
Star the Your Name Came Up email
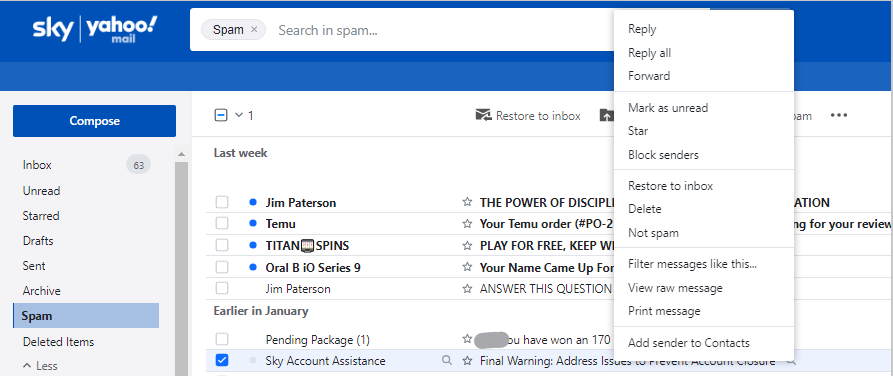click(x=467, y=267)
